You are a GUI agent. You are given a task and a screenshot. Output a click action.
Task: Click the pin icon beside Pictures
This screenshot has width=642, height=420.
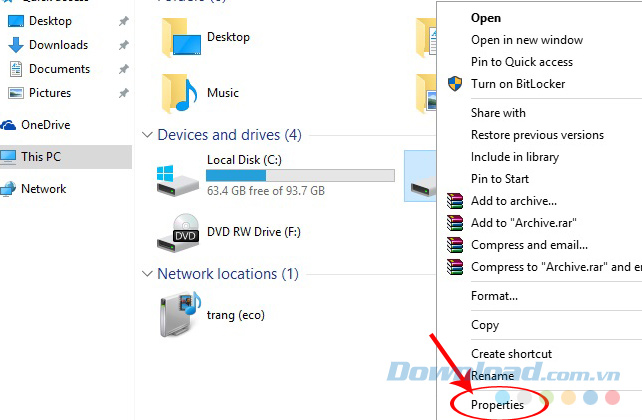124,93
